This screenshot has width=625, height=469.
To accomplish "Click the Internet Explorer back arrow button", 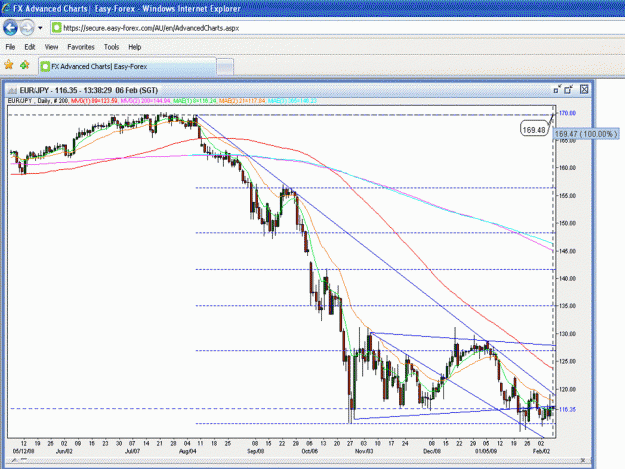I will [x=10, y=28].
